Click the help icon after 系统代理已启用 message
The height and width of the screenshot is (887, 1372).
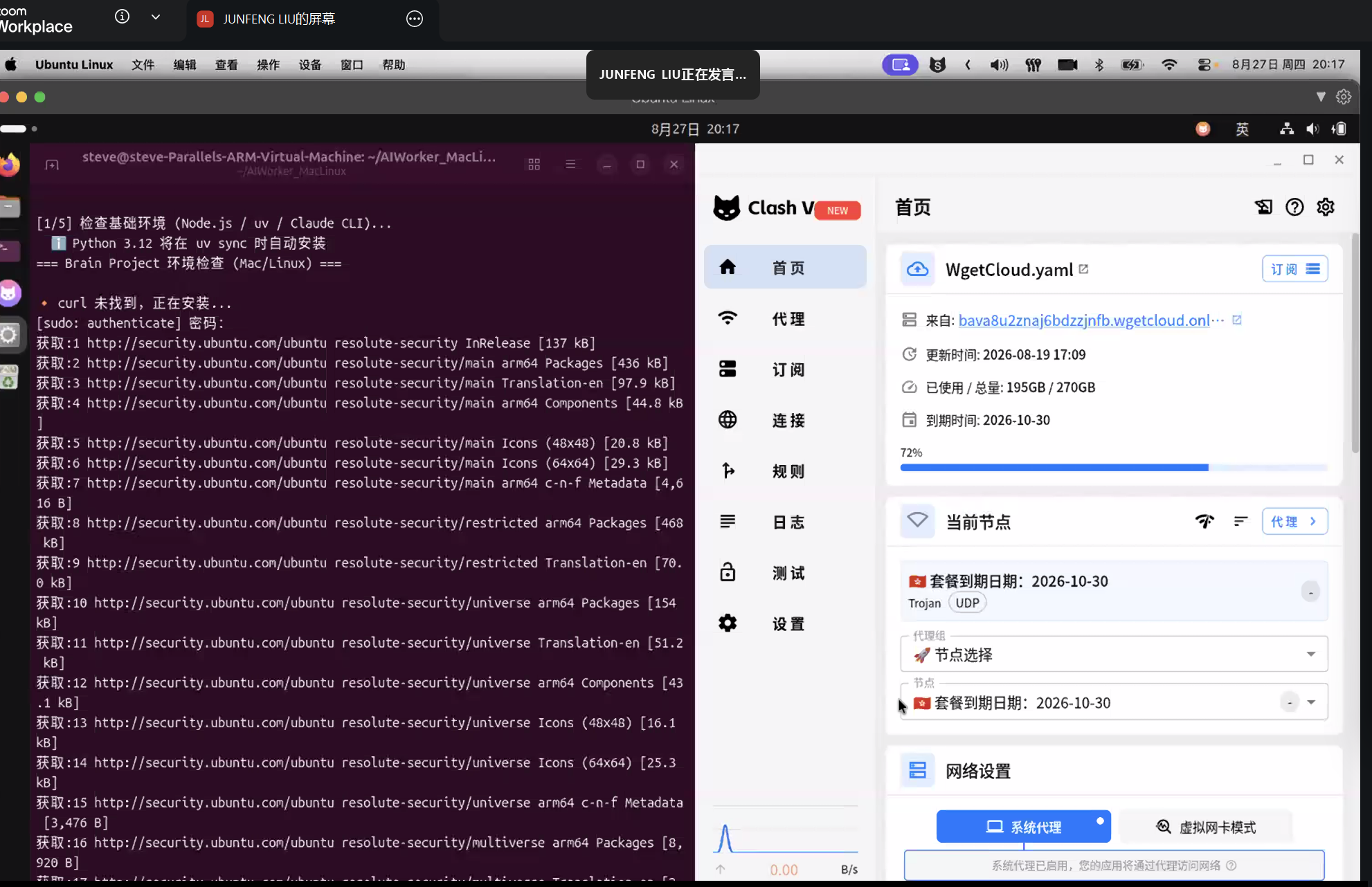coord(1231,866)
